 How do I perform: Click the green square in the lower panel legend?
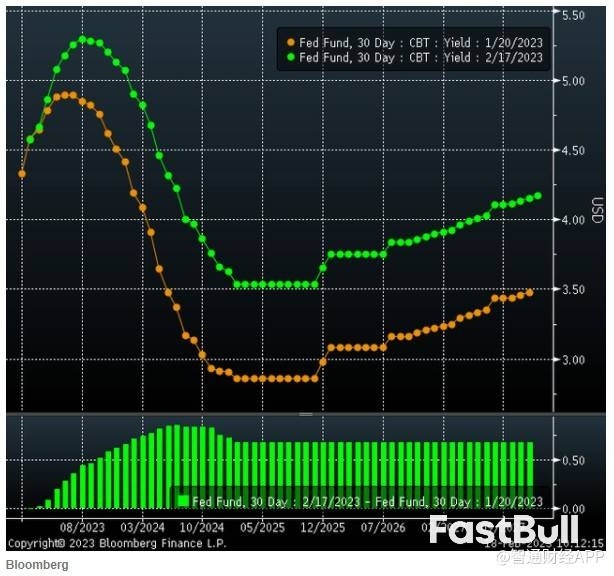pos(183,500)
